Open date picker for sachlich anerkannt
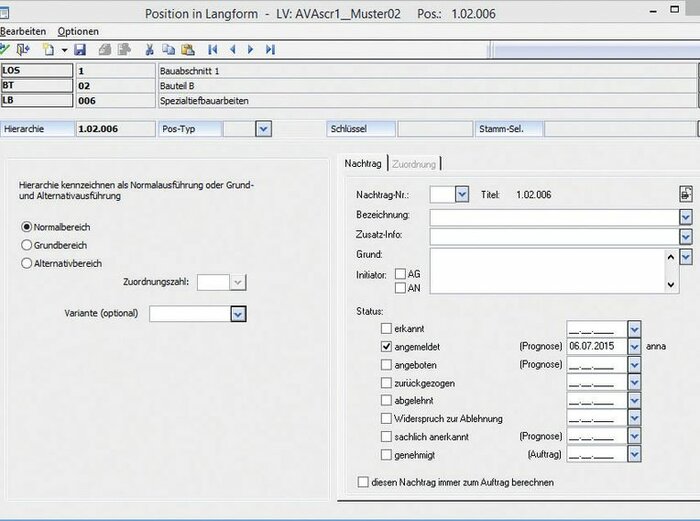Viewport: 700px width, 521px height. 634,436
